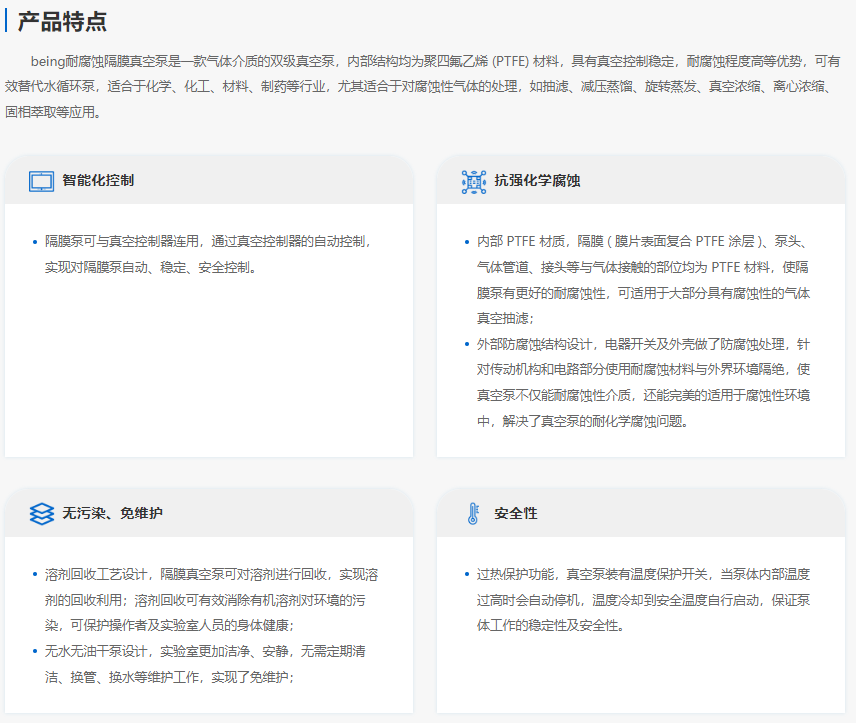Screen dimensions: 856x723
Task: Click the monitor icon beside 智能化控制
Action: (x=41, y=181)
